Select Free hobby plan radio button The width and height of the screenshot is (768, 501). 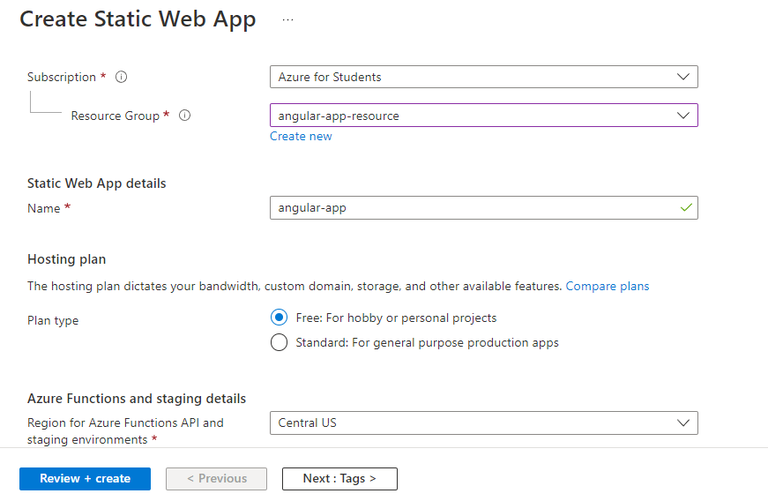pos(279,318)
